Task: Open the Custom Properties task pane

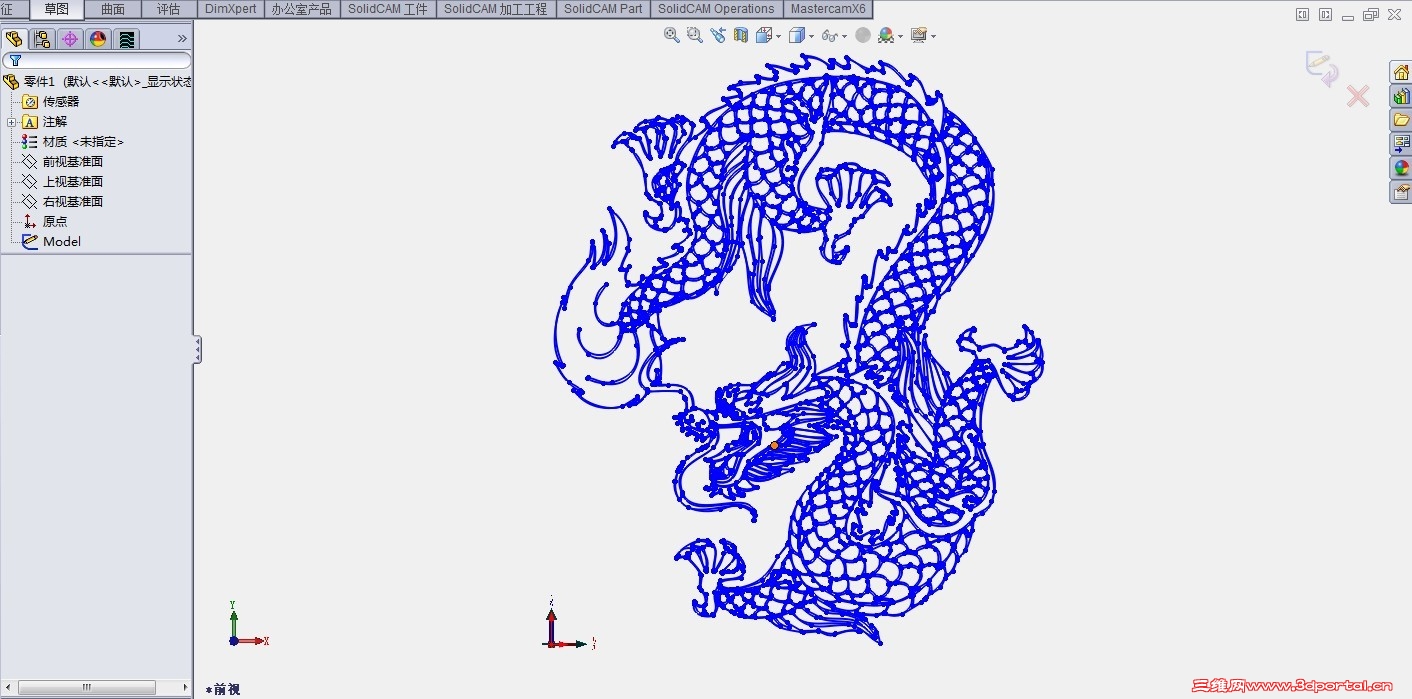Action: tap(1403, 191)
